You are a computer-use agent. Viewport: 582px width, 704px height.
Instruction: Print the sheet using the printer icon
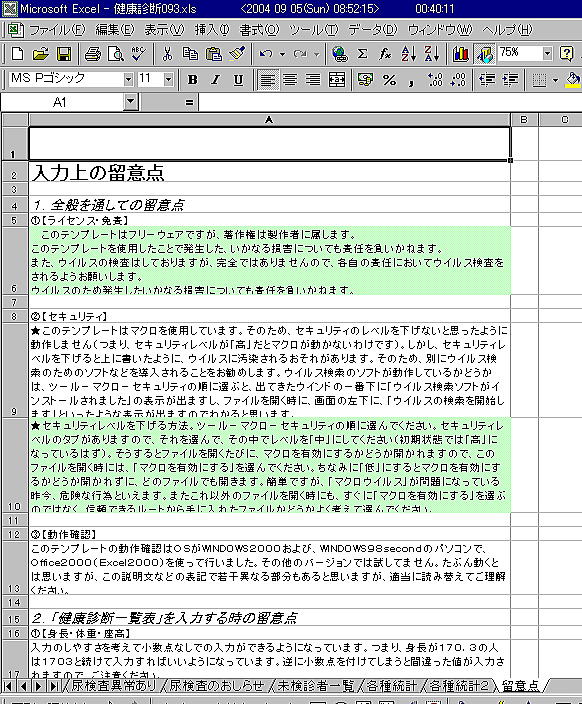[x=93, y=54]
